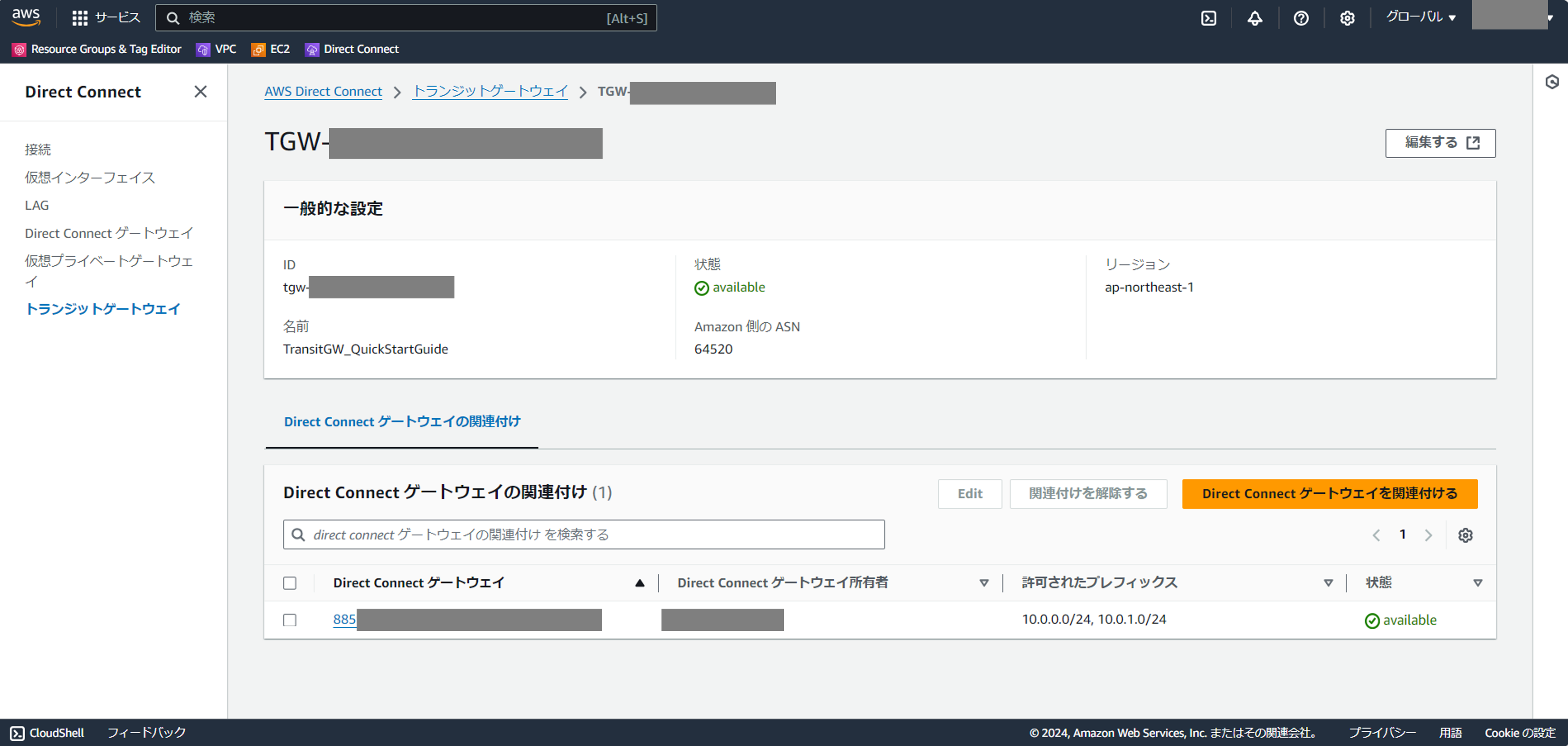Viewport: 1568px width, 746px height.
Task: Go to 接続 in the sidebar
Action: coord(38,149)
